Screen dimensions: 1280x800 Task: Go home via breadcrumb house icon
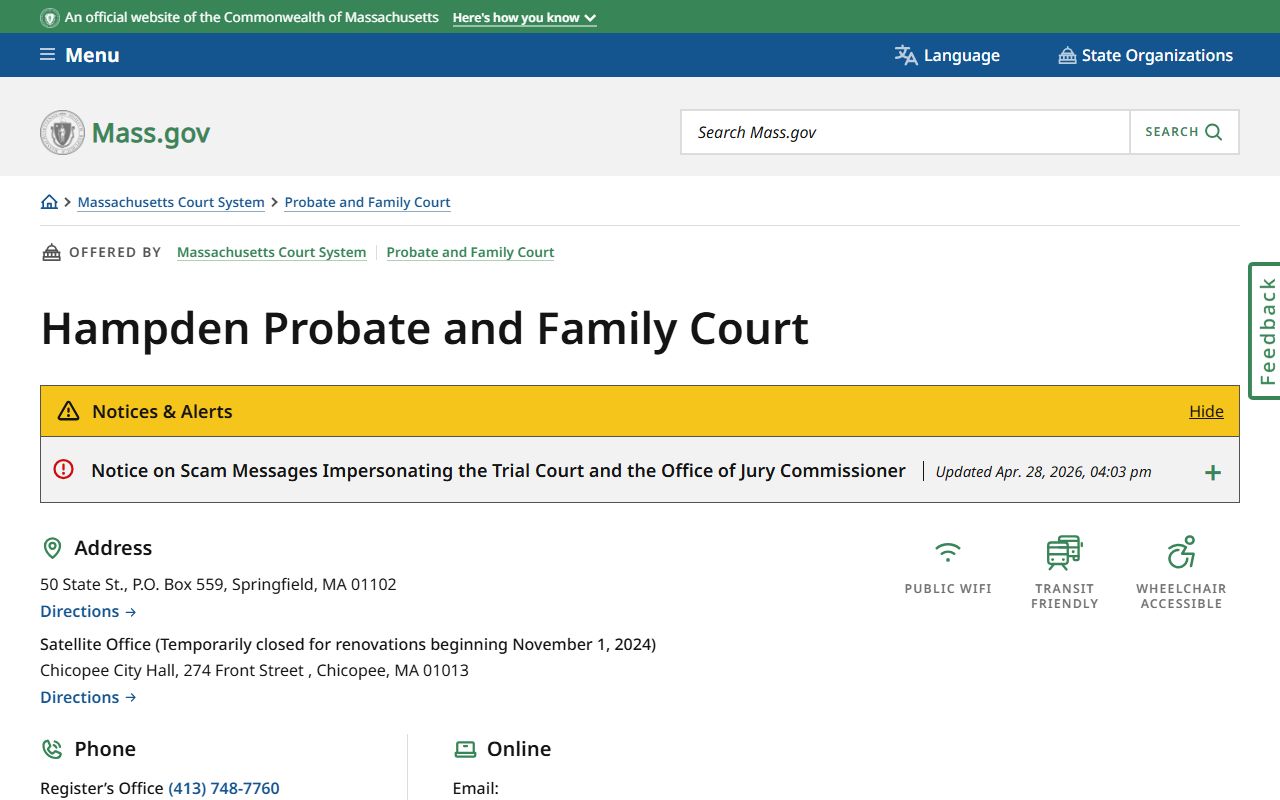click(x=49, y=202)
